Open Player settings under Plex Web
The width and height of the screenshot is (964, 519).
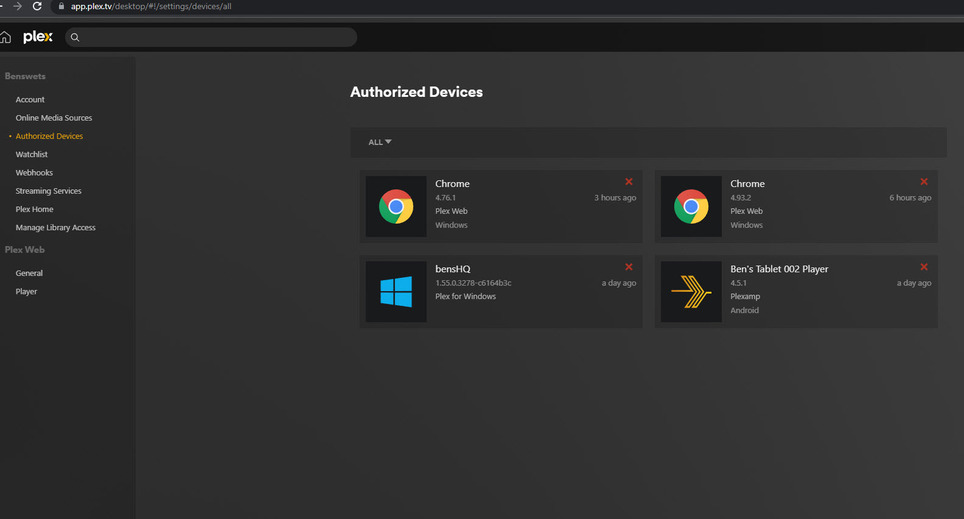26,291
